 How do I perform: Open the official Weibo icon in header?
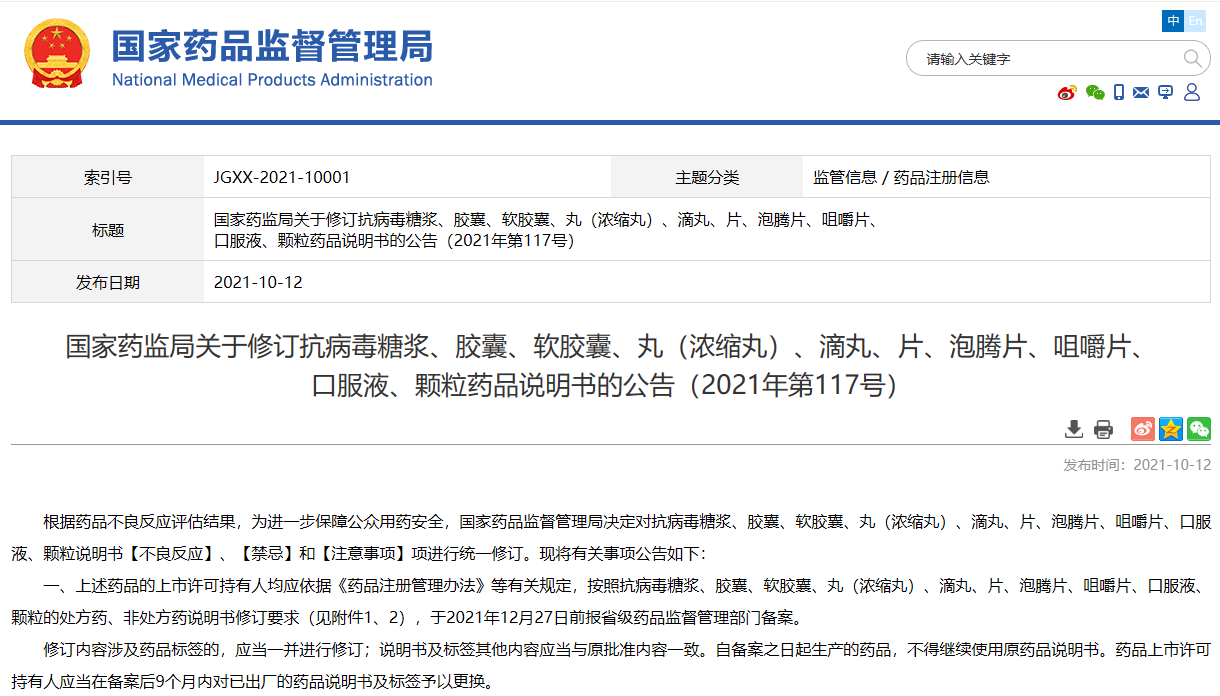pos(1067,93)
